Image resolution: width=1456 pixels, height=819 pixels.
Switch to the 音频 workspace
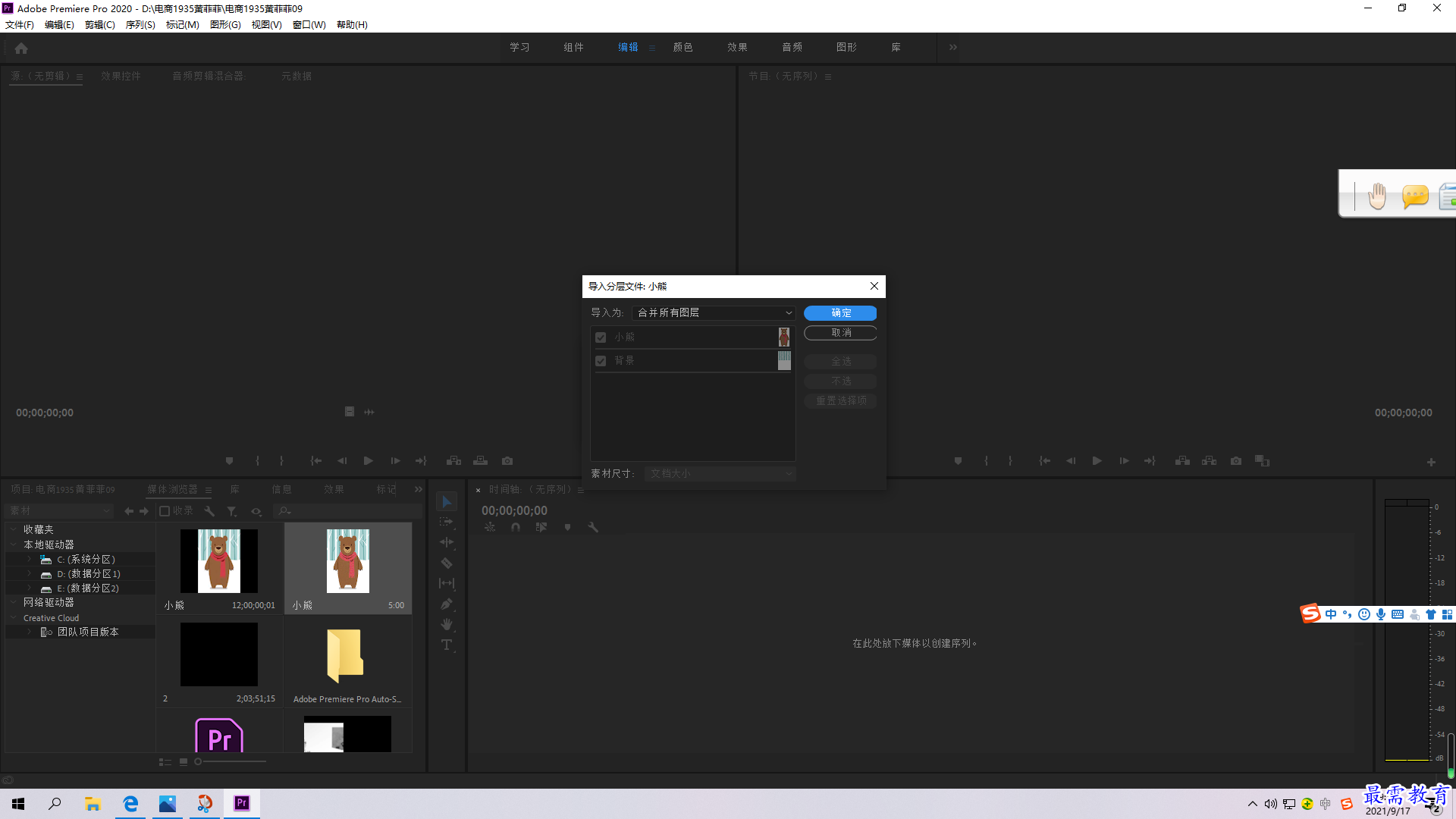tap(792, 47)
